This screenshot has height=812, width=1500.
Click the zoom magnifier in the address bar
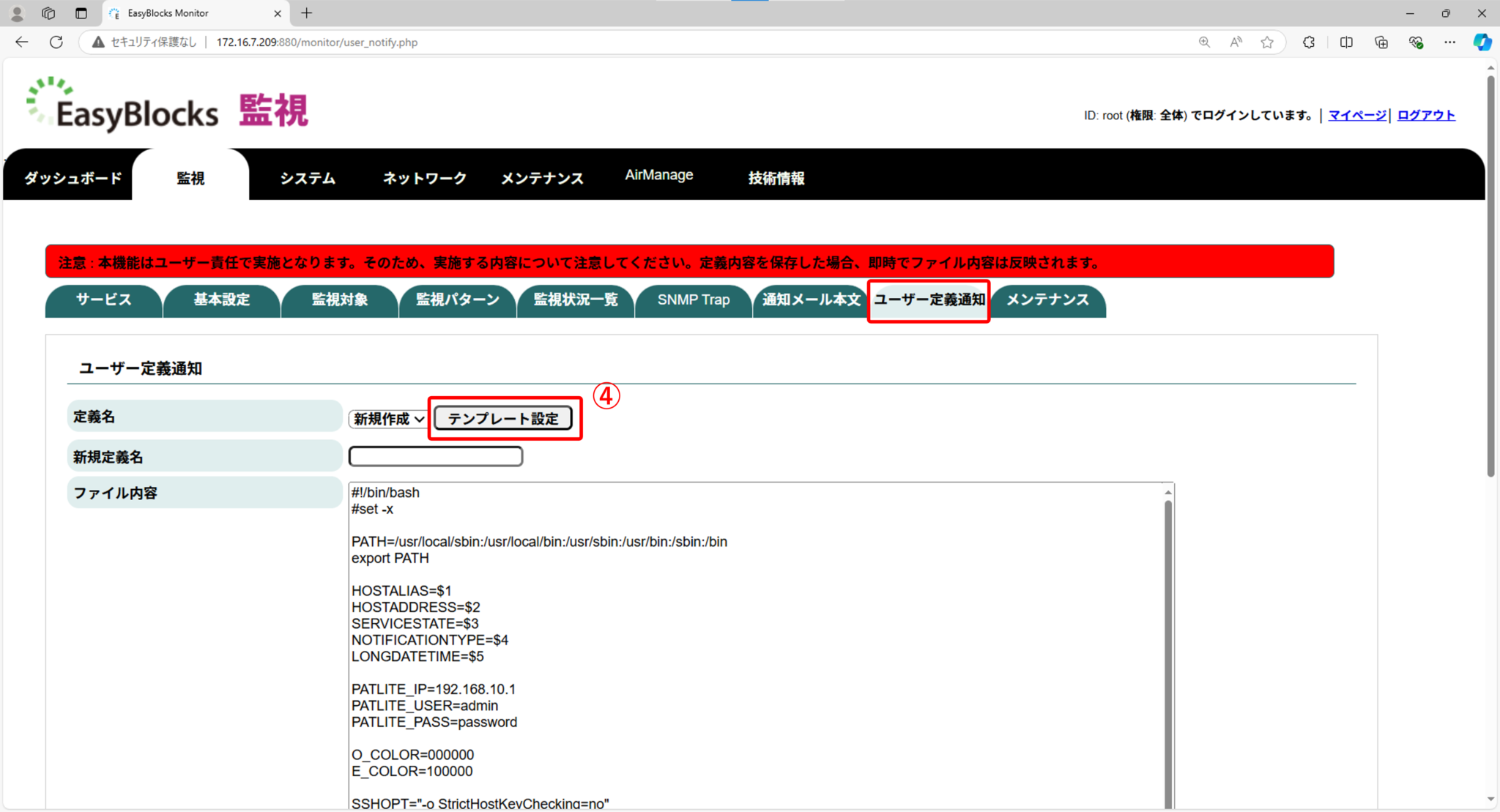1204,42
